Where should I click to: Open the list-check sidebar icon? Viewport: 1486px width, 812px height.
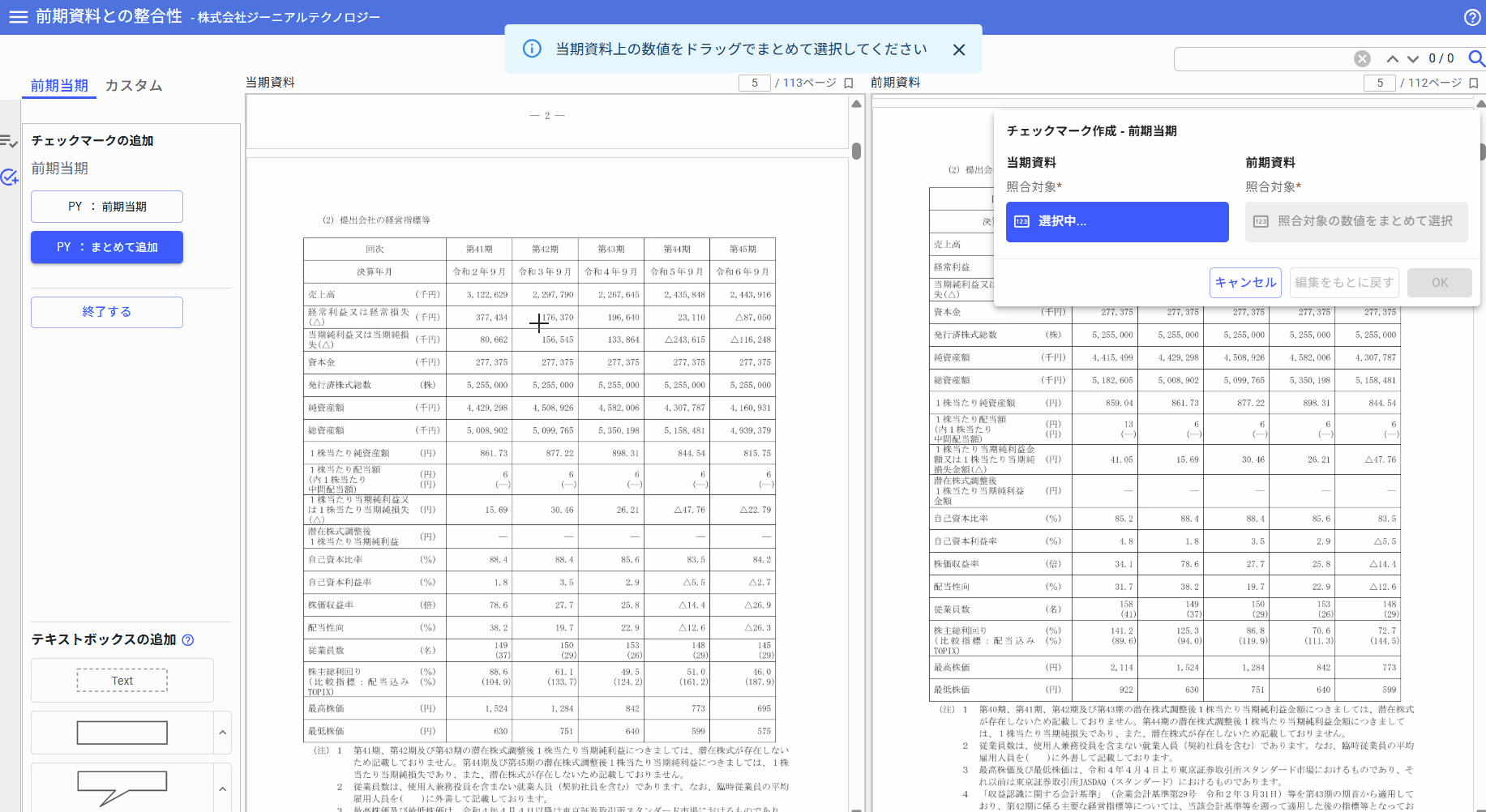coord(9,142)
